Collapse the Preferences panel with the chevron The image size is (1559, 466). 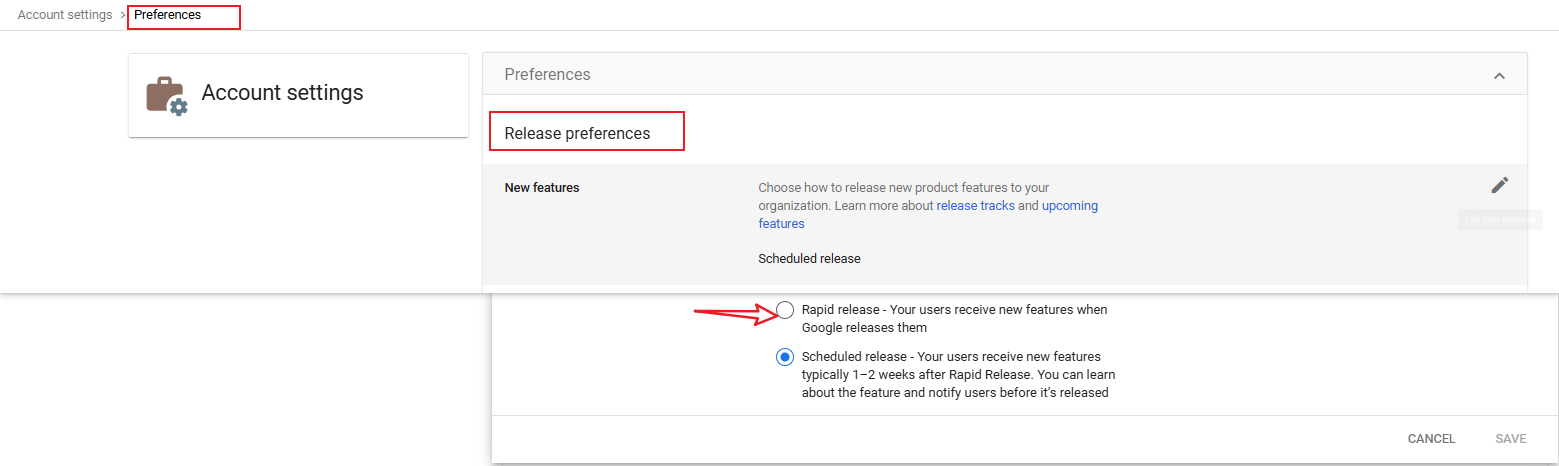1498,76
